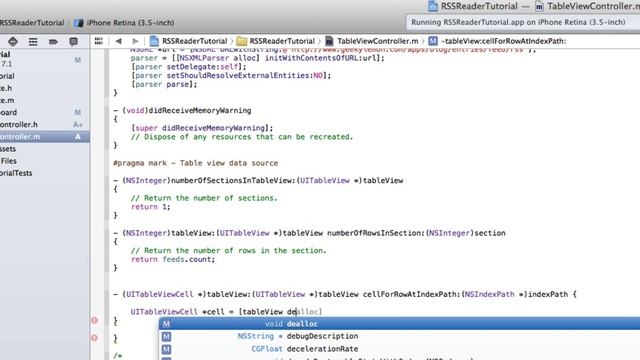Click the M icon beside dealloc suggestion
This screenshot has width=640, height=360.
(166, 324)
